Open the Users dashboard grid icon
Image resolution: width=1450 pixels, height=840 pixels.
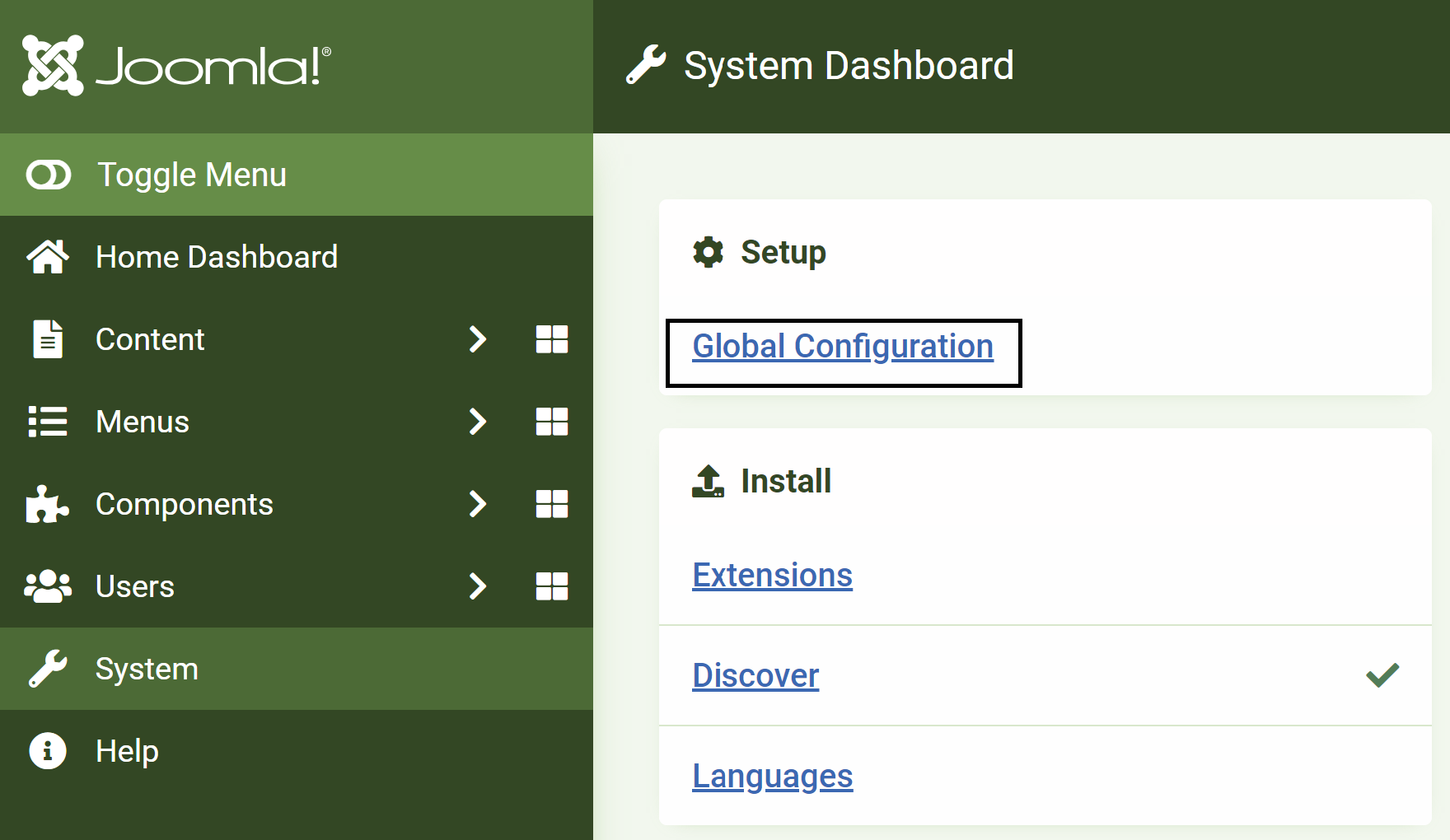click(552, 586)
